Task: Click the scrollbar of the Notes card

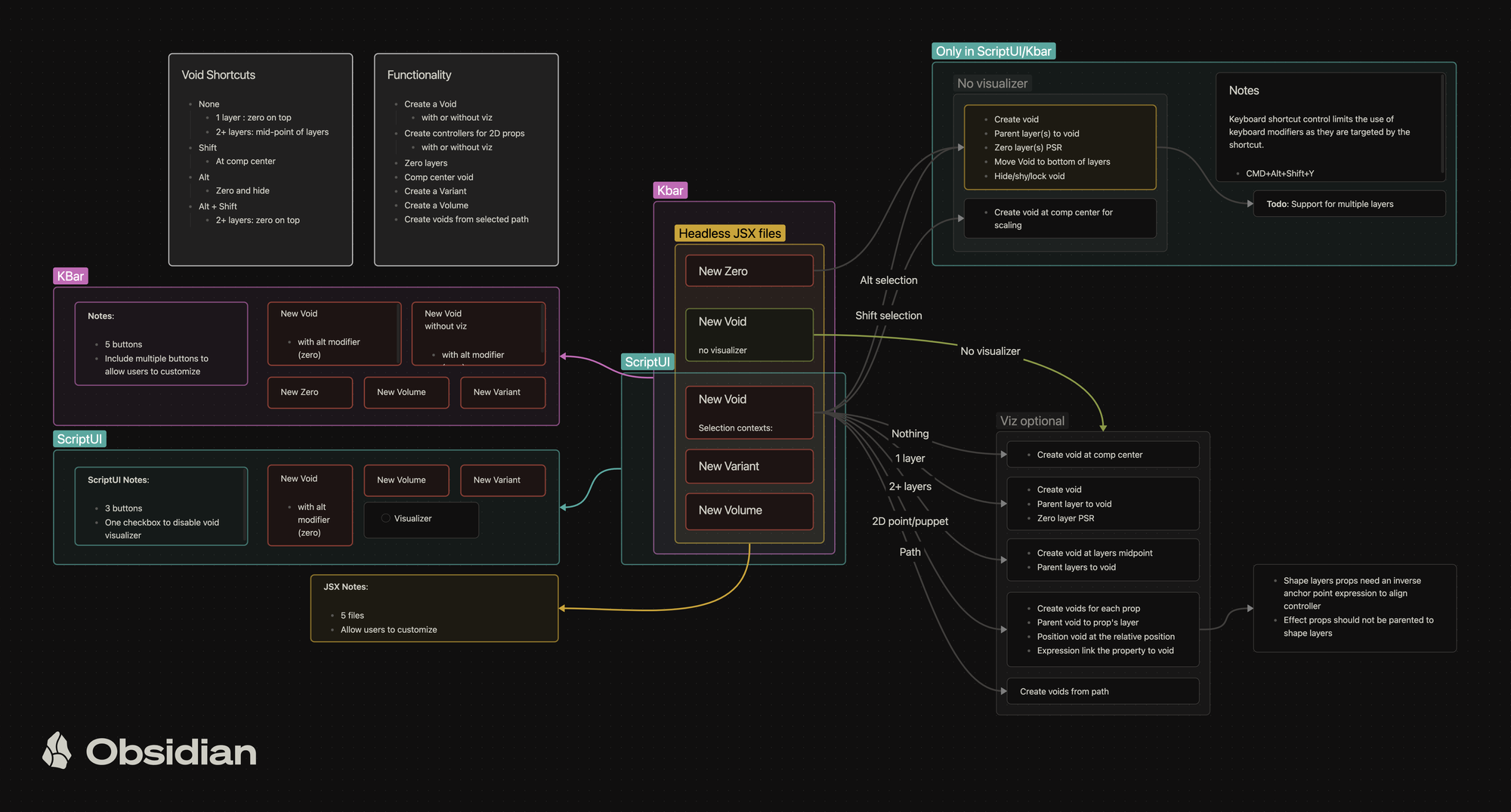Action: click(1442, 125)
